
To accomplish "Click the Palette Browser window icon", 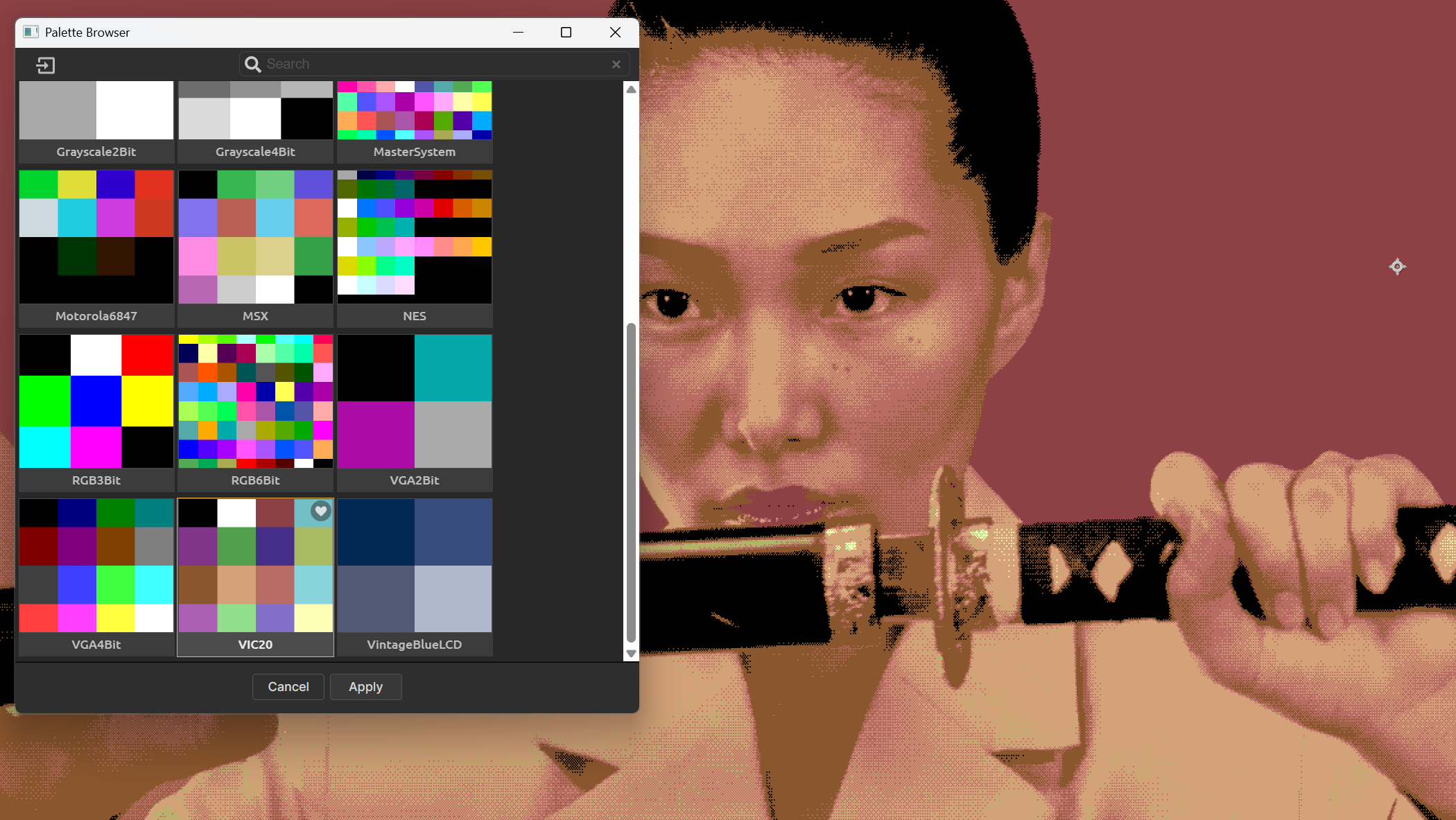I will pos(31,32).
